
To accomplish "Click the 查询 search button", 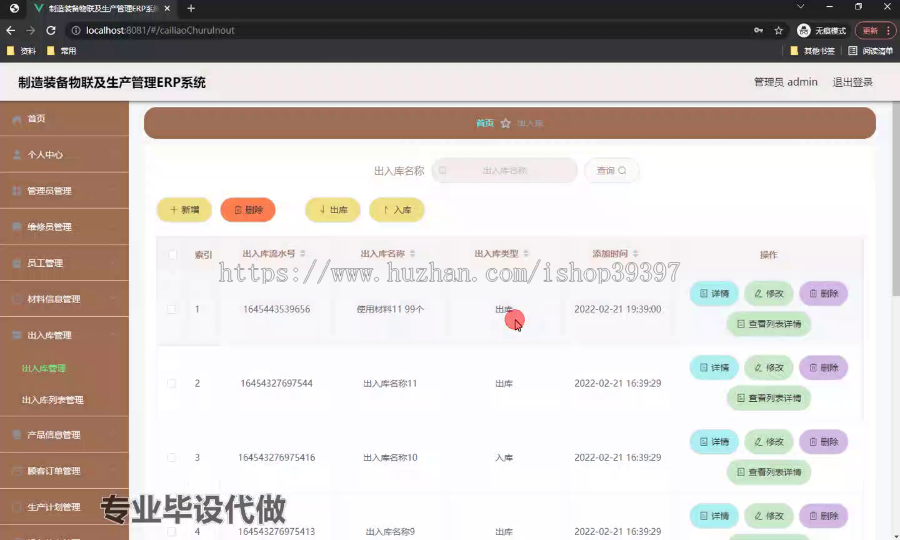I will click(x=611, y=170).
